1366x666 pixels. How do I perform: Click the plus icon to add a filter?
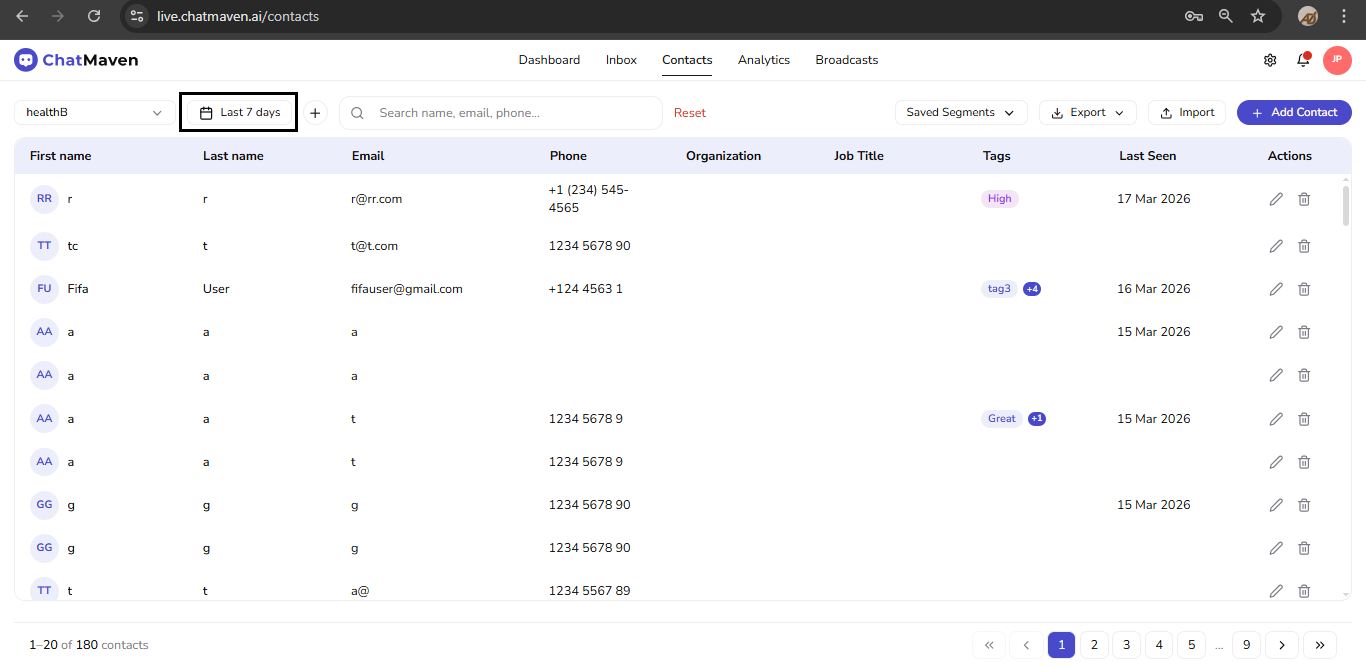point(315,113)
